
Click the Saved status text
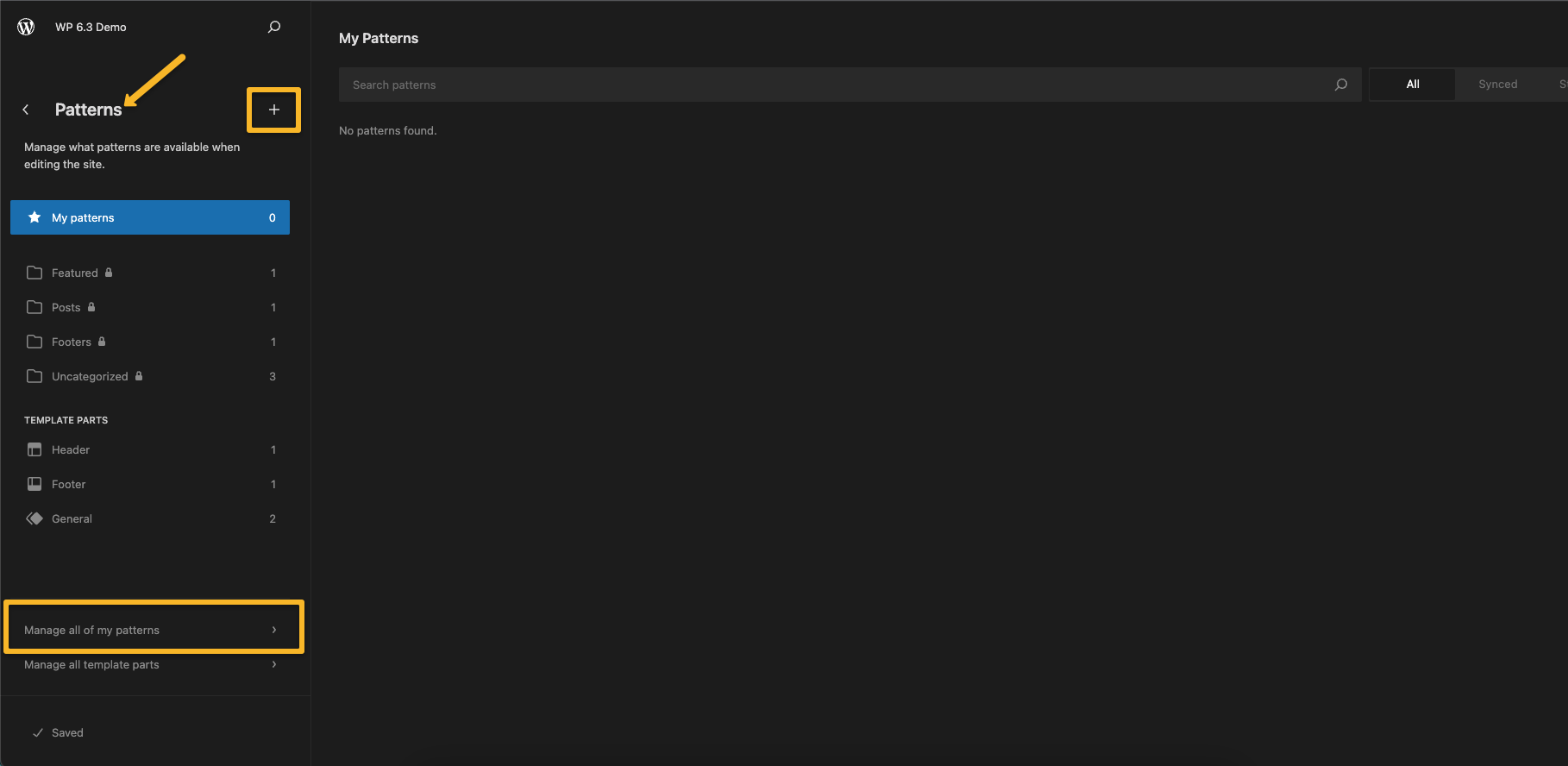tap(67, 732)
